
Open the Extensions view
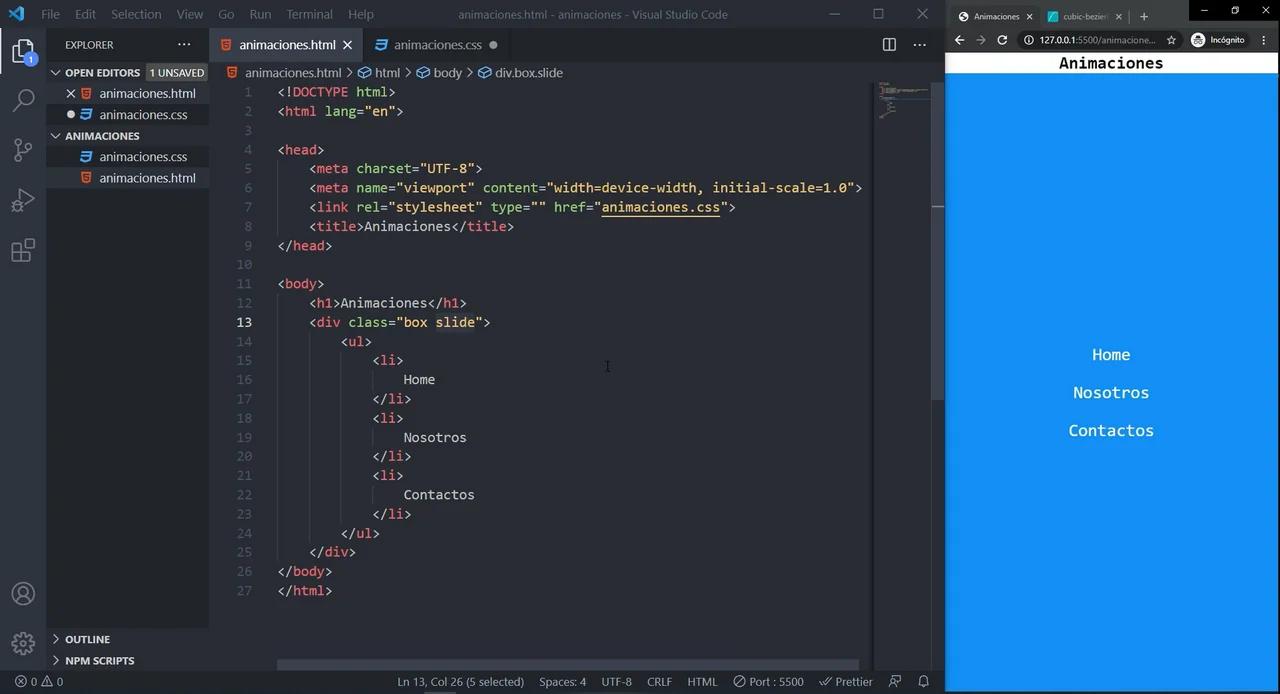[23, 250]
